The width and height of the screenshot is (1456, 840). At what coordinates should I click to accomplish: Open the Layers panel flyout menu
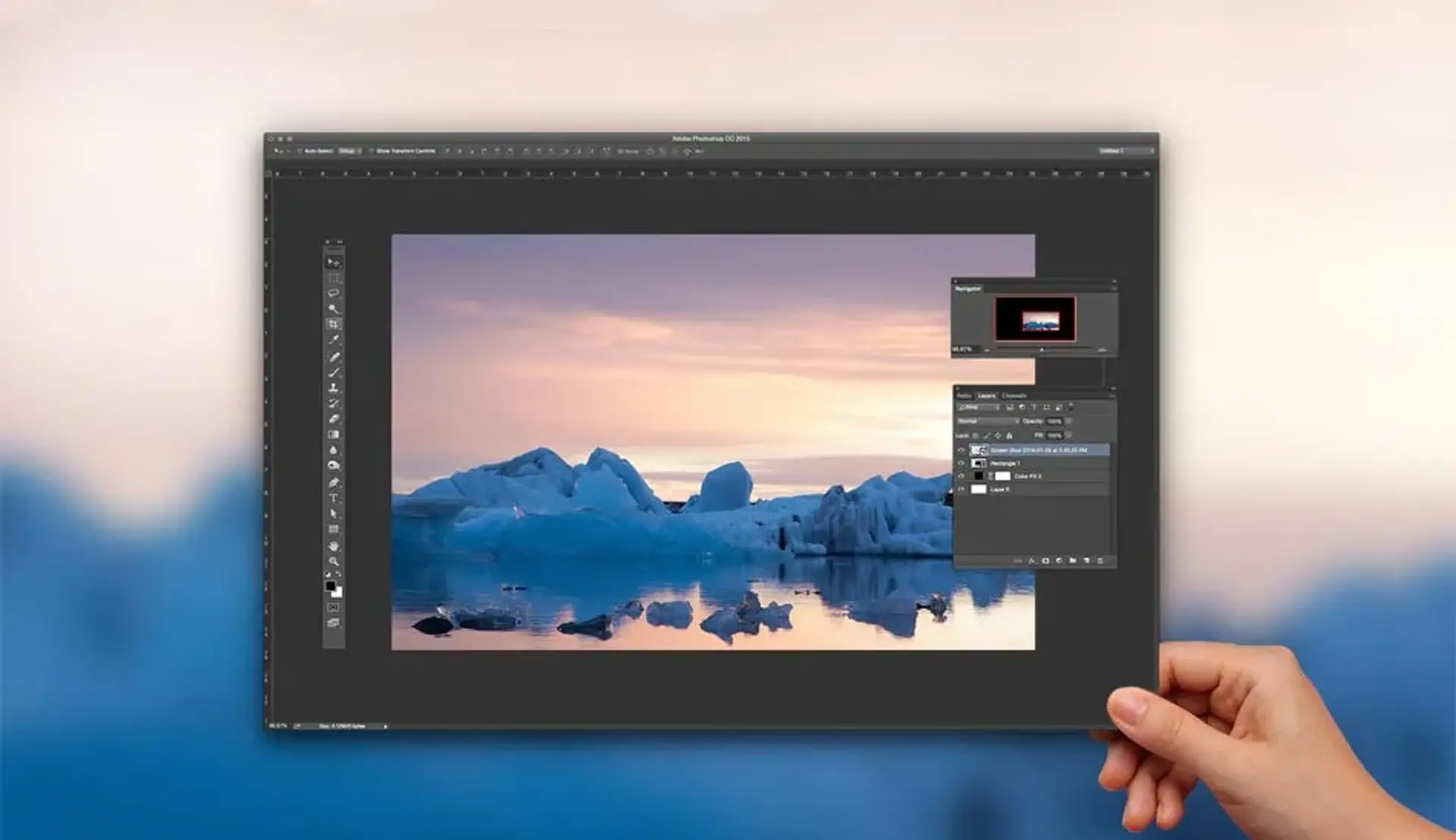[1112, 395]
